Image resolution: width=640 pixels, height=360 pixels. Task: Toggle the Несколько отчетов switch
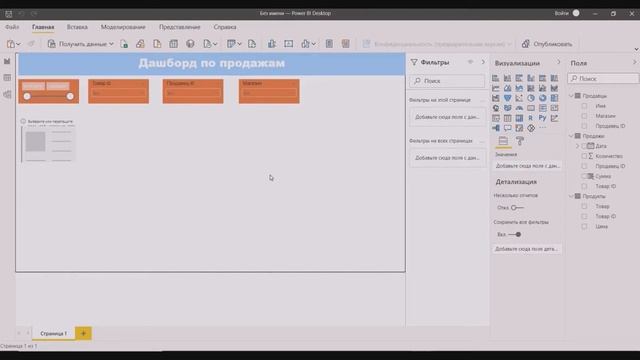point(517,208)
